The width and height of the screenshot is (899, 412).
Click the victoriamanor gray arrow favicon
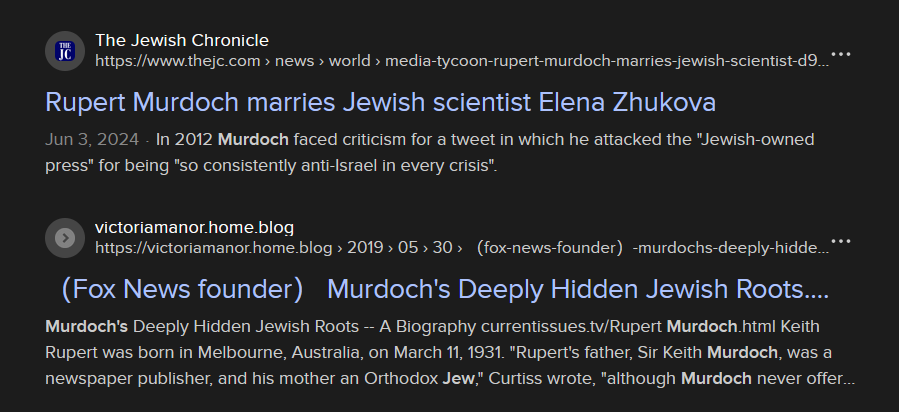65,237
